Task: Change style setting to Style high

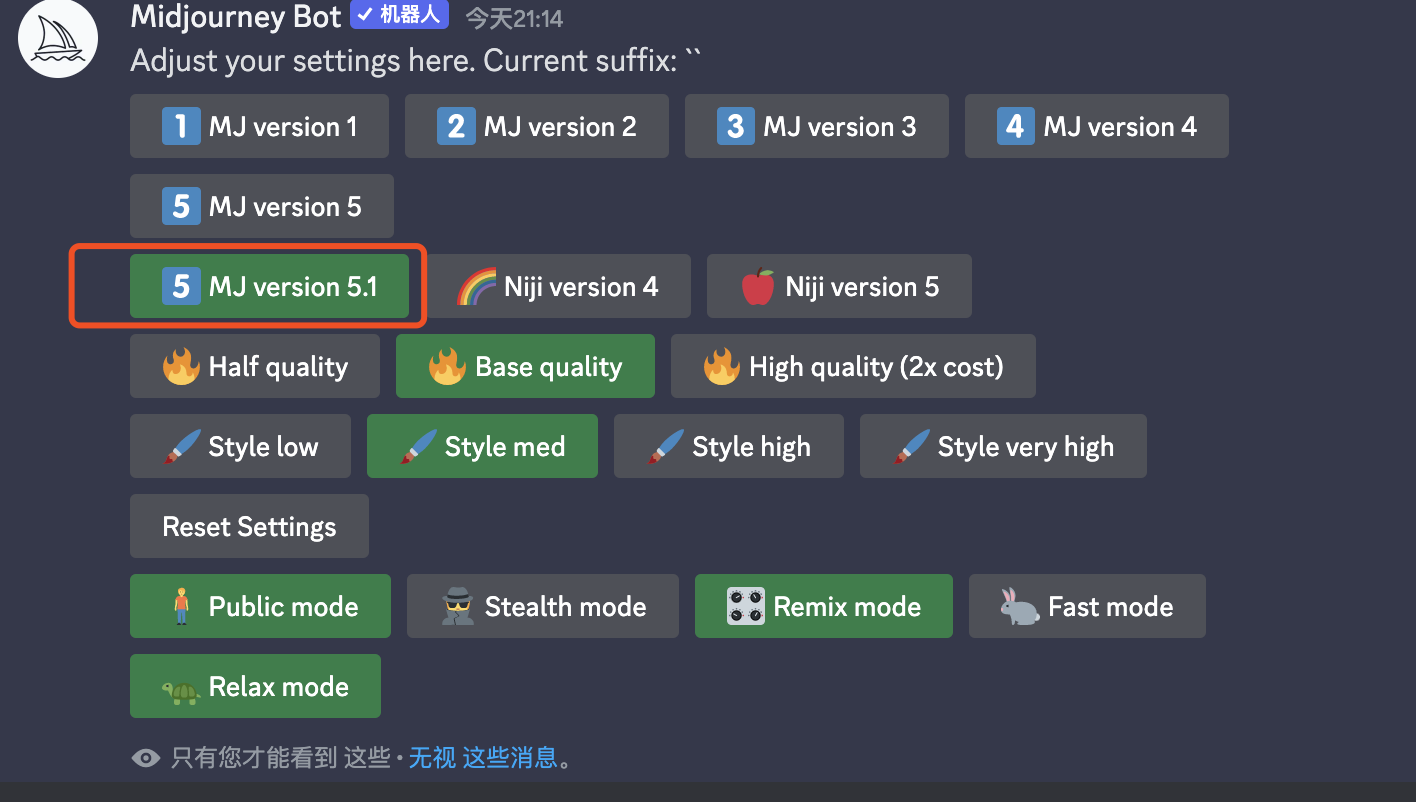Action: coord(728,446)
